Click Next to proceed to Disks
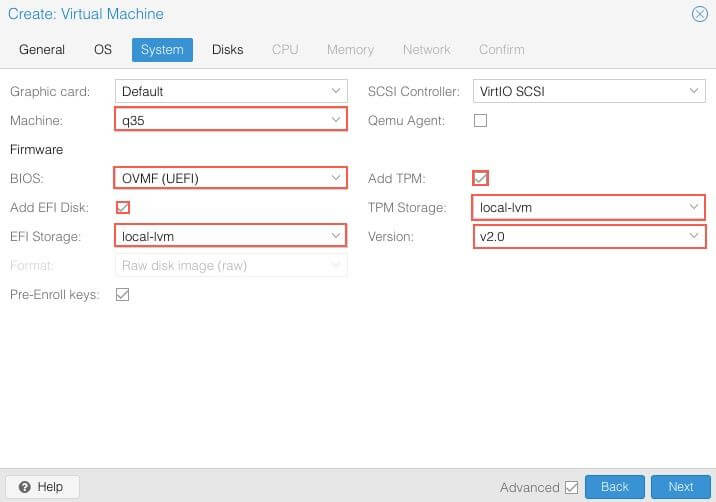 point(680,487)
